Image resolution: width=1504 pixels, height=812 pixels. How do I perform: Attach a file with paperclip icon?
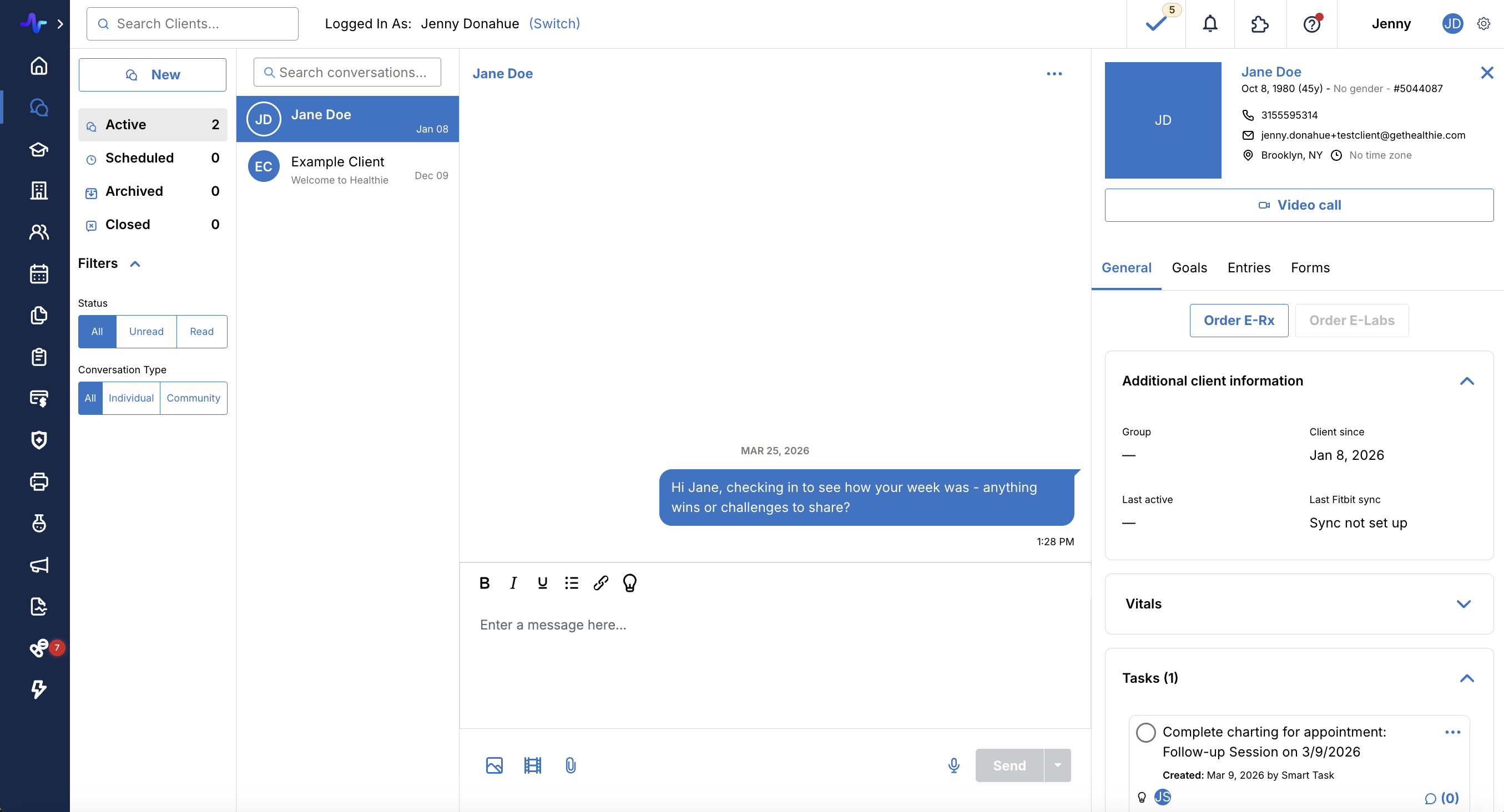pyautogui.click(x=571, y=765)
